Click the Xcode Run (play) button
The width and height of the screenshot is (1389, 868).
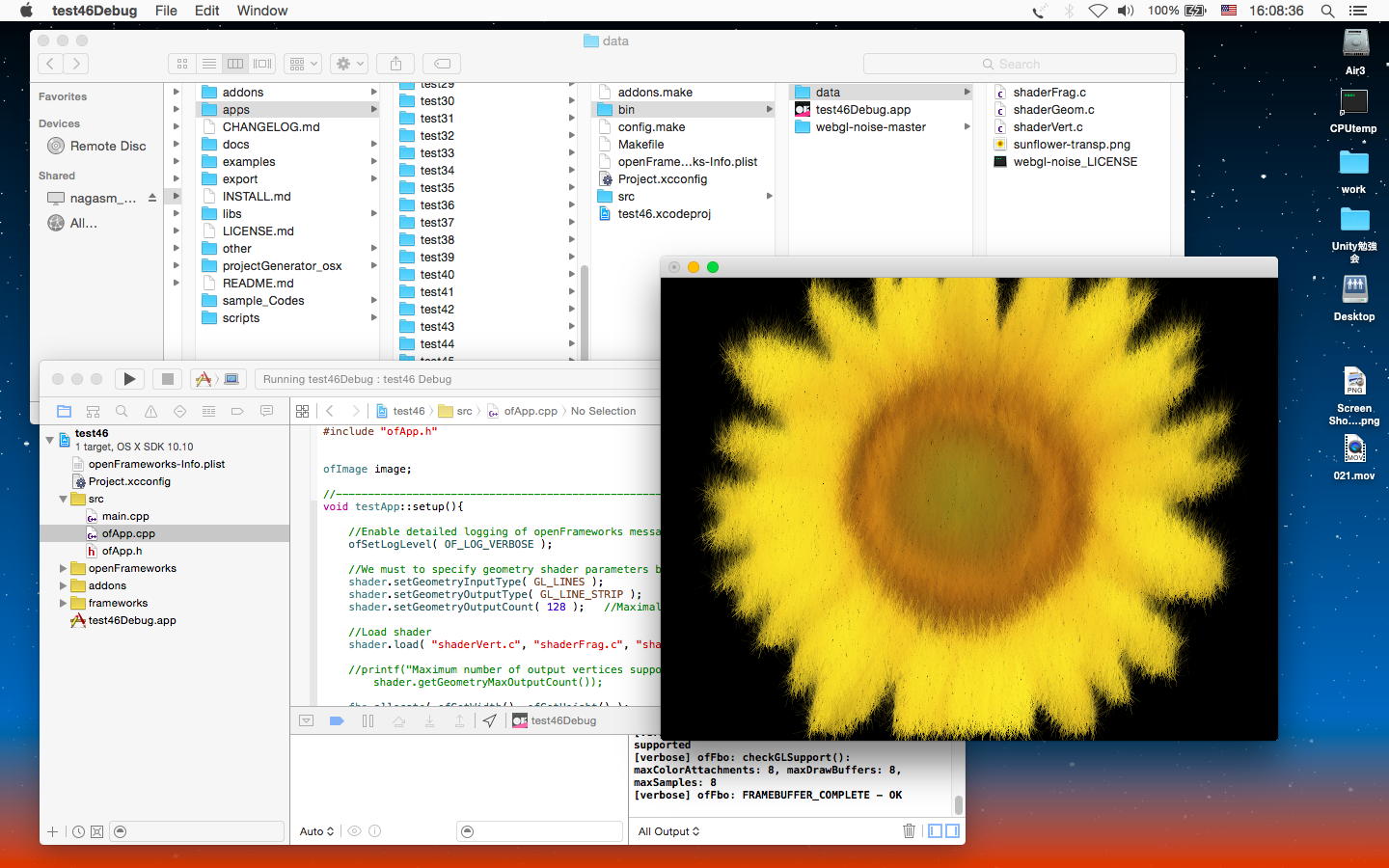pyautogui.click(x=129, y=379)
